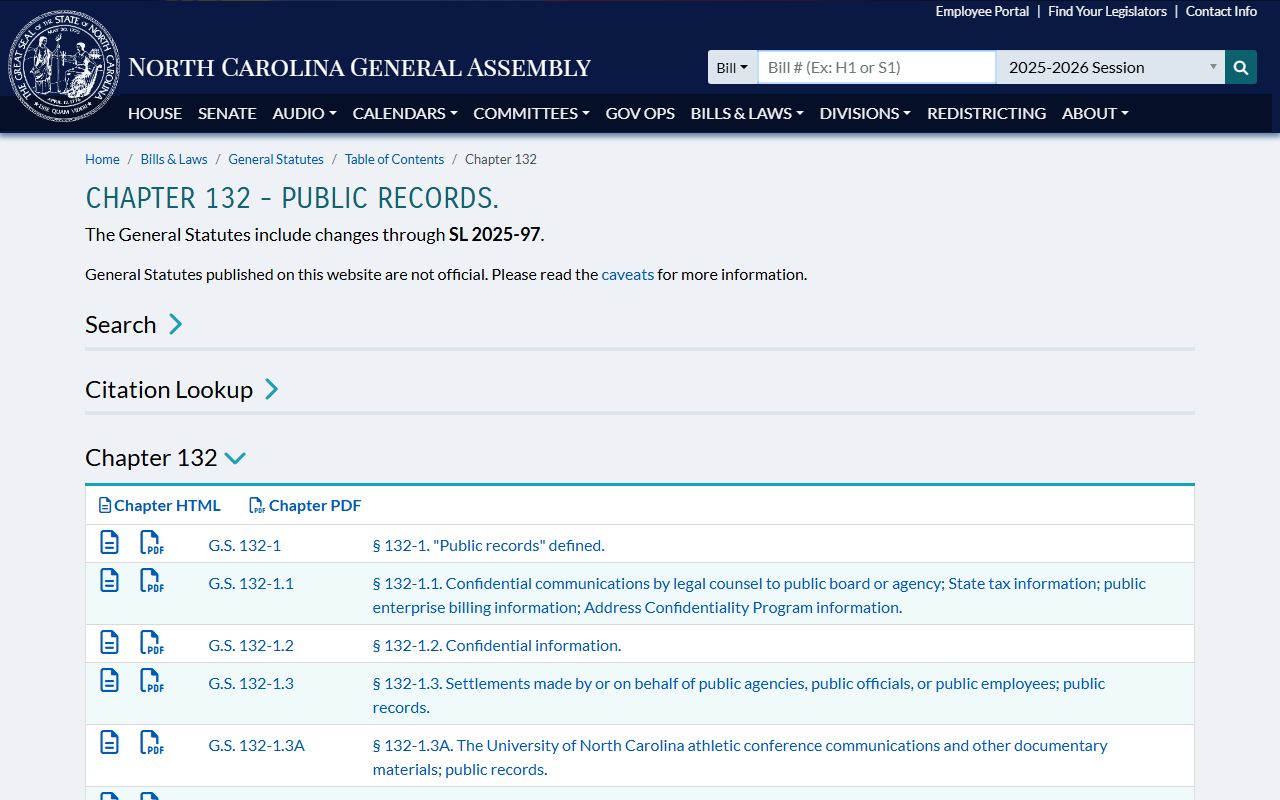This screenshot has width=1280, height=800.
Task: Open PDF icon for G.S. 132-1.1
Action: (x=151, y=581)
